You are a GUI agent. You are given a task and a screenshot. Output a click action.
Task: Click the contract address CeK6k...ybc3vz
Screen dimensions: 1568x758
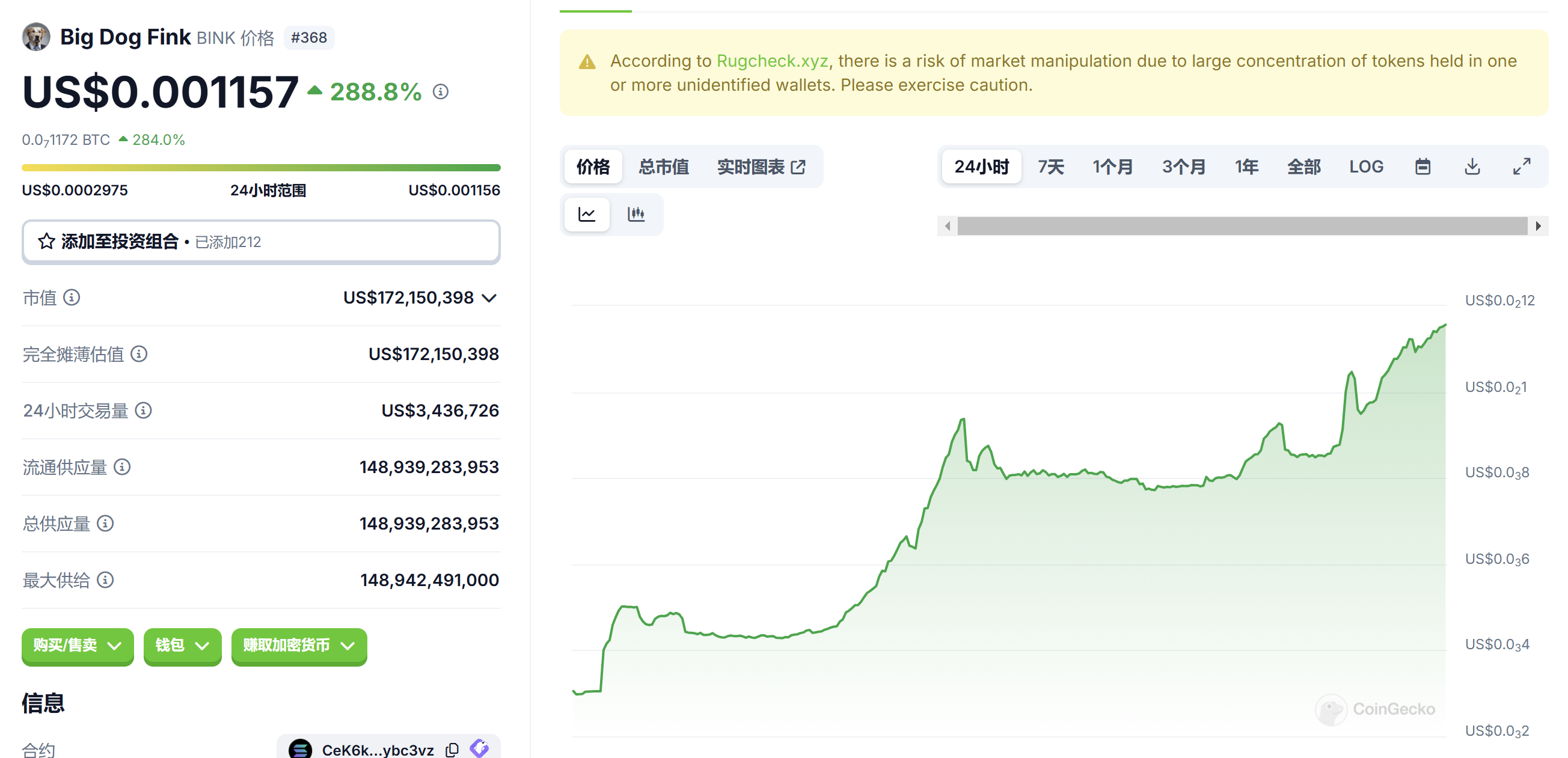tap(378, 750)
